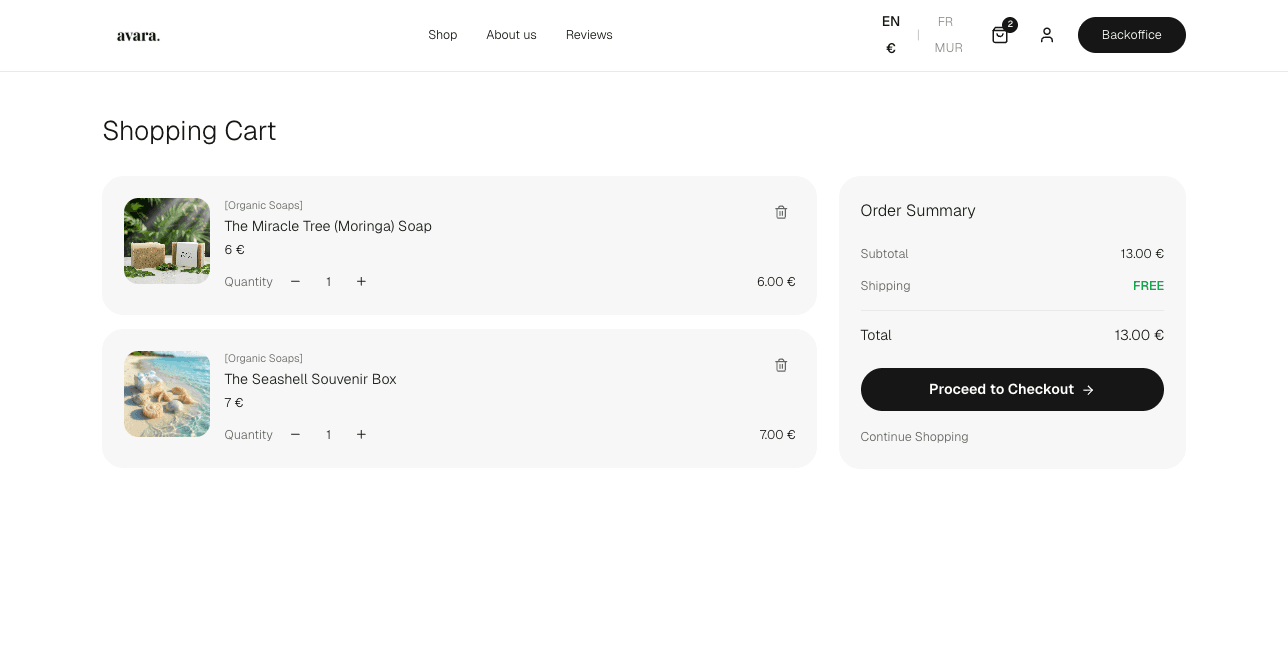Click Proceed to Checkout

[x=1011, y=389]
